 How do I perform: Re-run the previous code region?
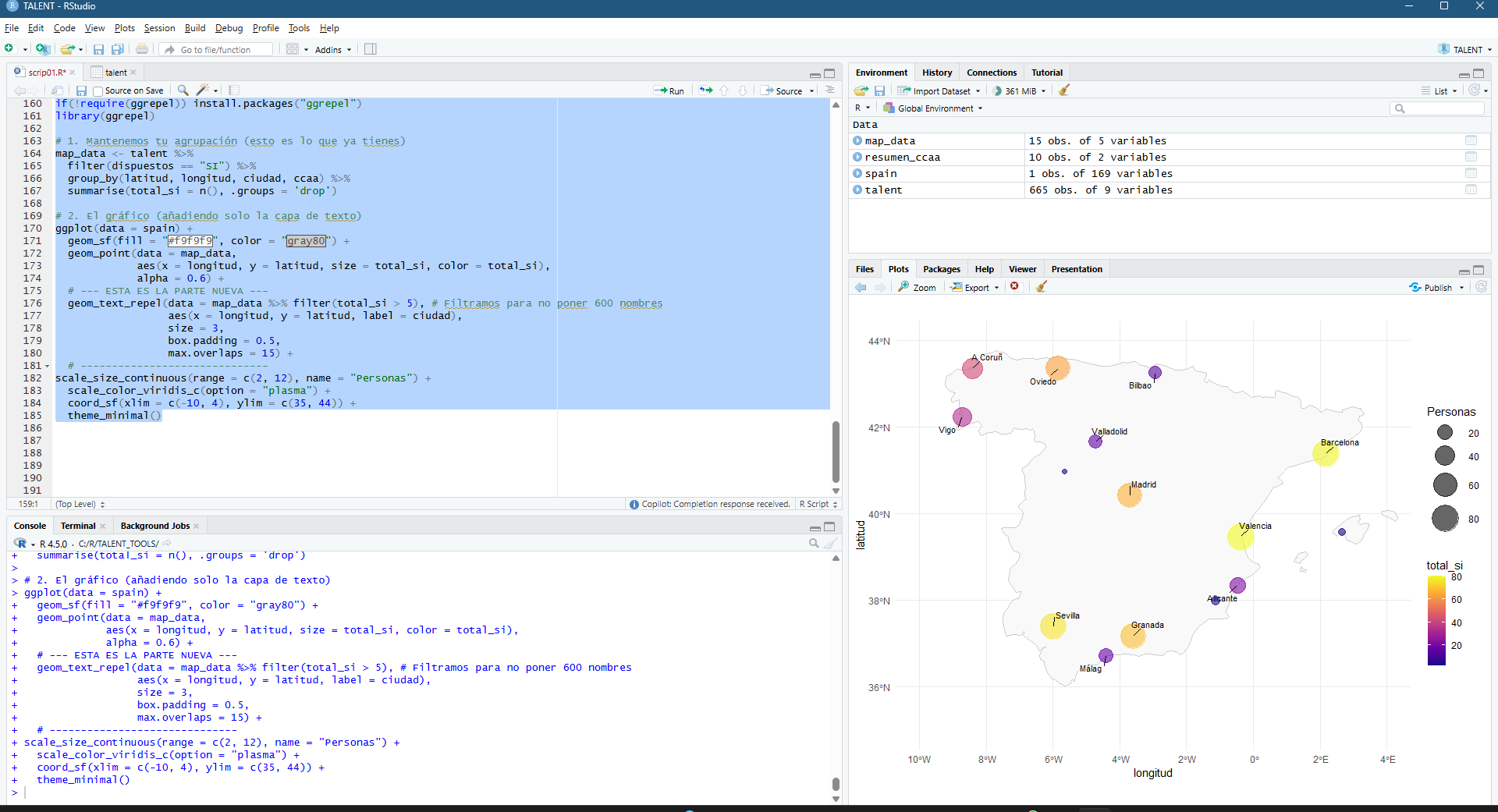705,90
